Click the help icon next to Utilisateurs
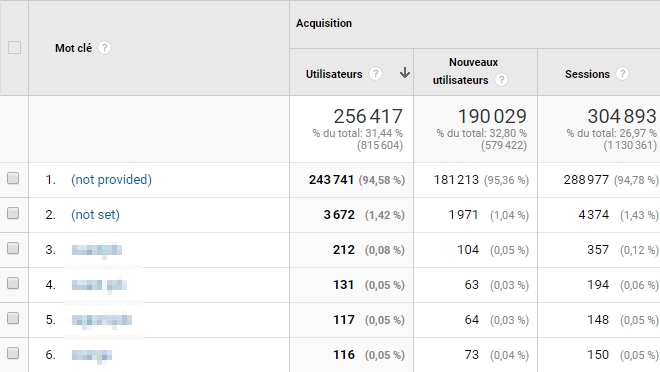The image size is (660, 372). (x=375, y=74)
